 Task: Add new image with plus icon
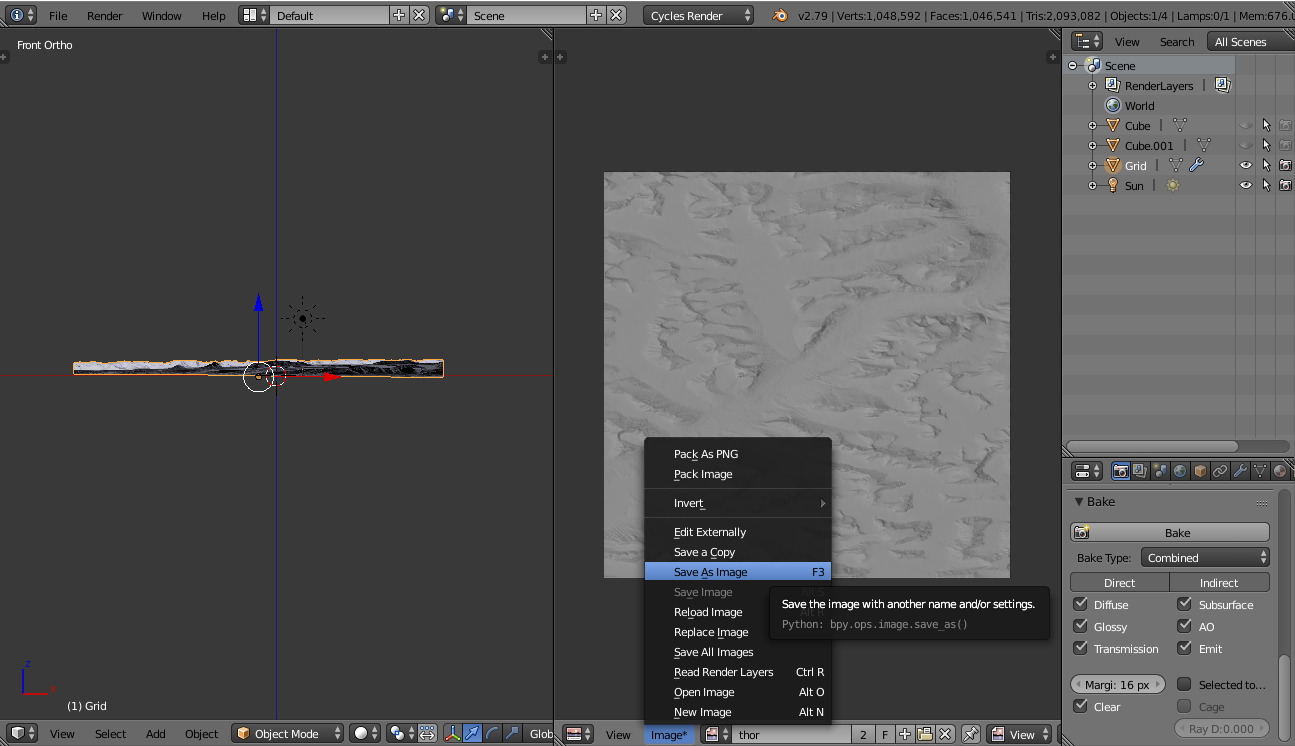[x=905, y=734]
